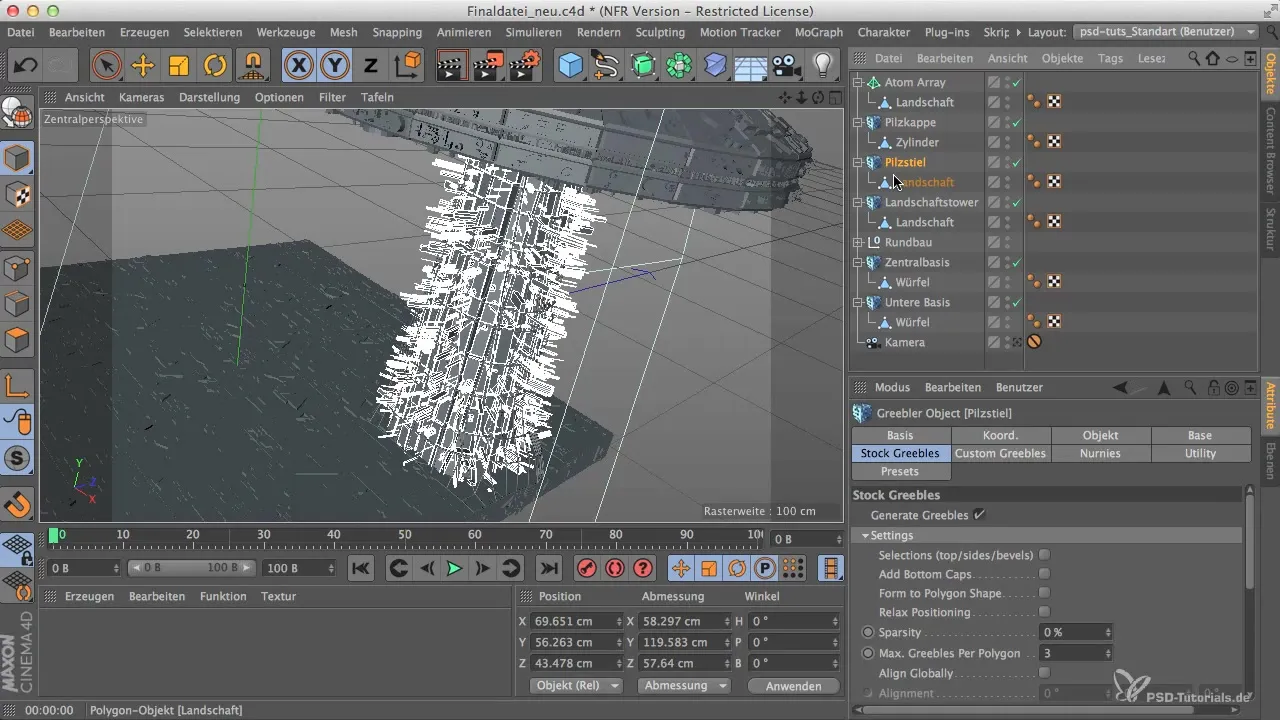
Task: Enable Align Globally checkbox
Action: pos(1044,673)
